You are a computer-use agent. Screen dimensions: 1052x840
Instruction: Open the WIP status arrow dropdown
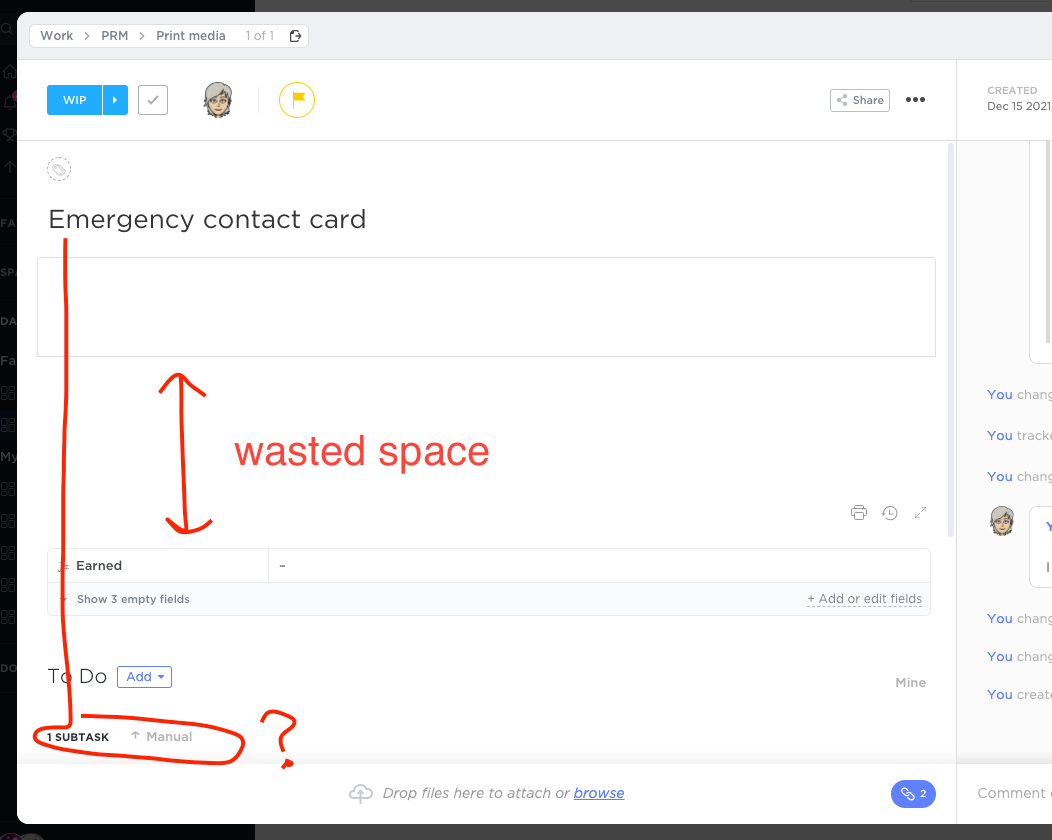pyautogui.click(x=115, y=100)
